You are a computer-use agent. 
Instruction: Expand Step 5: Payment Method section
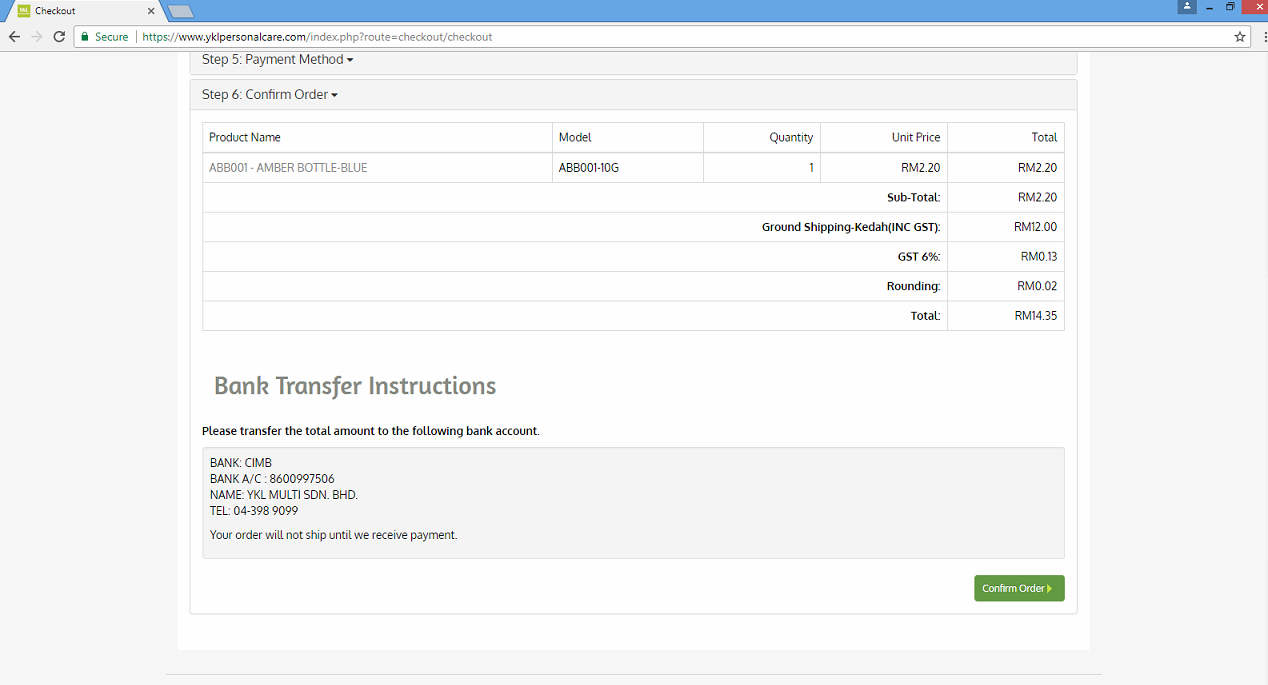point(278,60)
